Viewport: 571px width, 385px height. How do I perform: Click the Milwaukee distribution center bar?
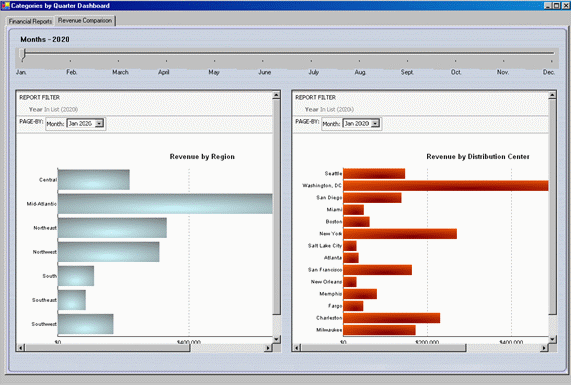point(379,330)
